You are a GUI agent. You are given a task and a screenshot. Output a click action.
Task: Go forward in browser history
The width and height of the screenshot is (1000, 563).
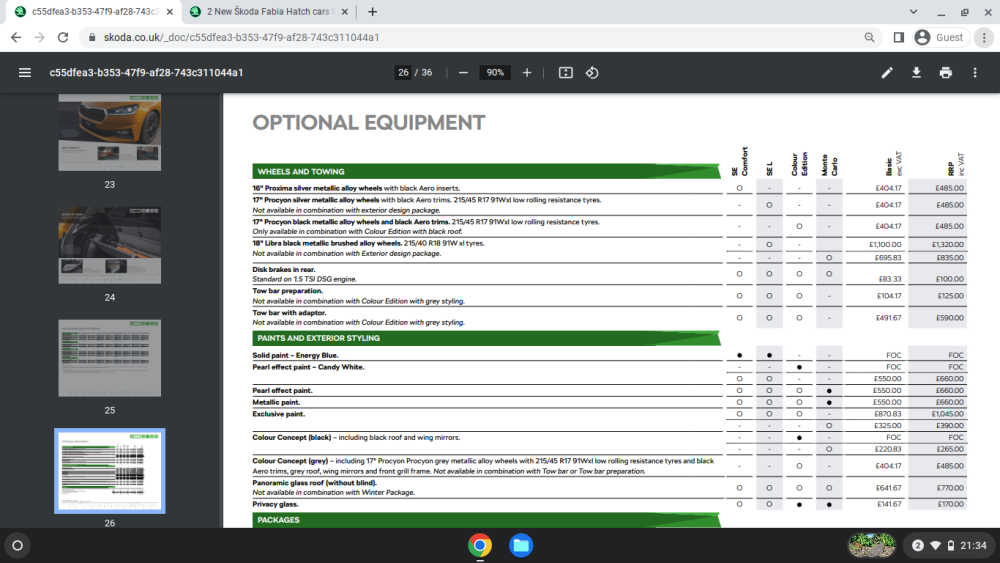(x=40, y=38)
